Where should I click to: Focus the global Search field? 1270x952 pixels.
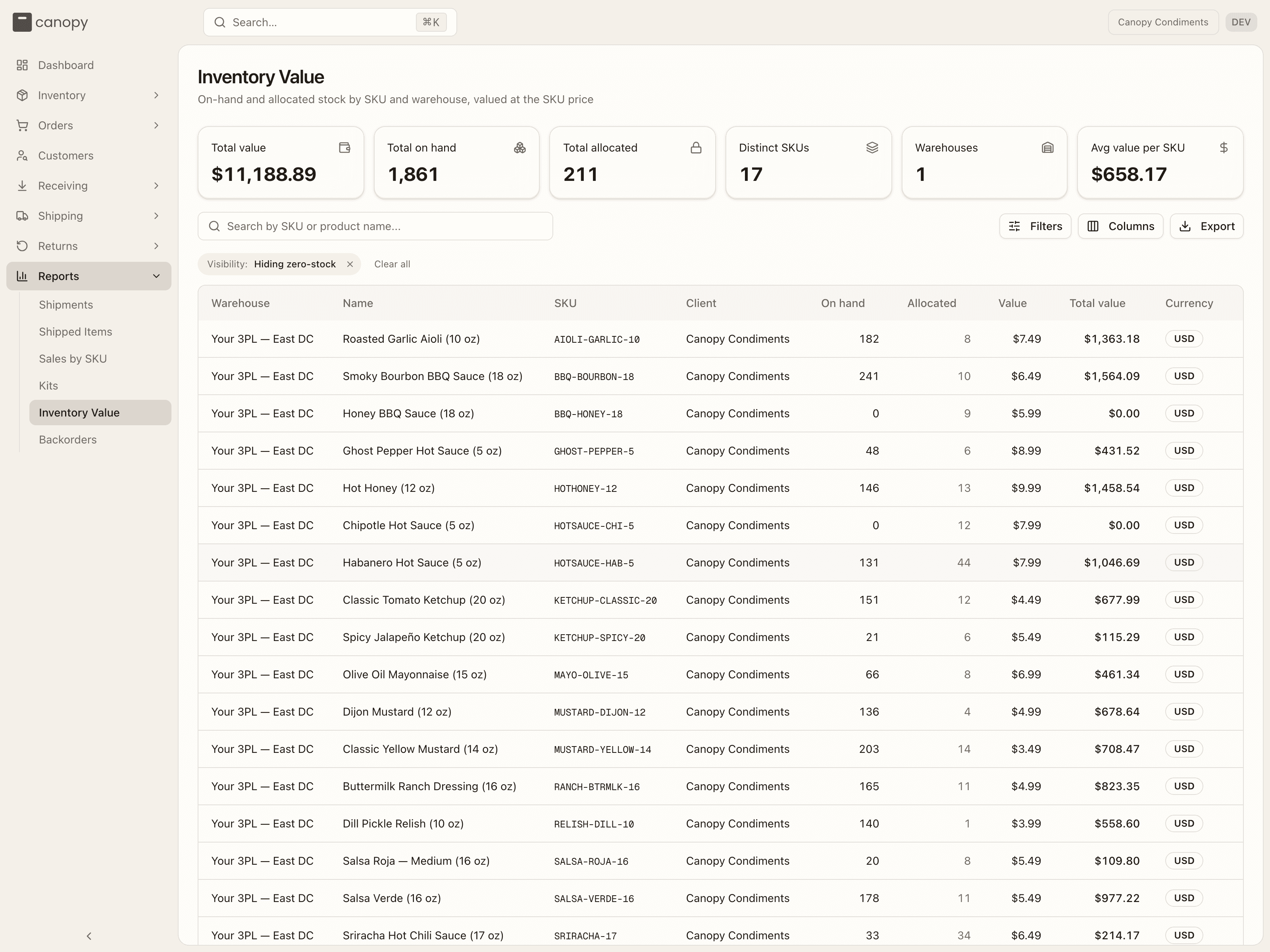click(x=329, y=22)
